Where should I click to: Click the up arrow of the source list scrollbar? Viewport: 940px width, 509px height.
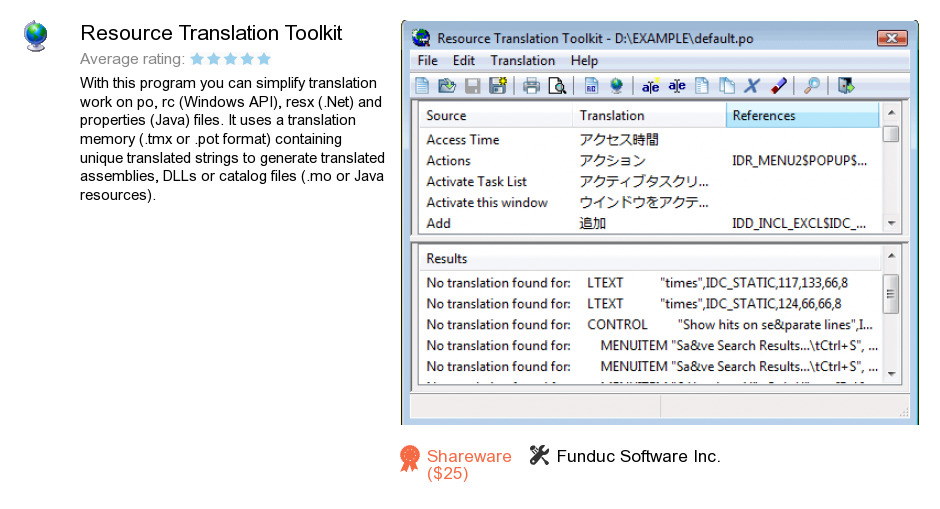click(x=891, y=112)
